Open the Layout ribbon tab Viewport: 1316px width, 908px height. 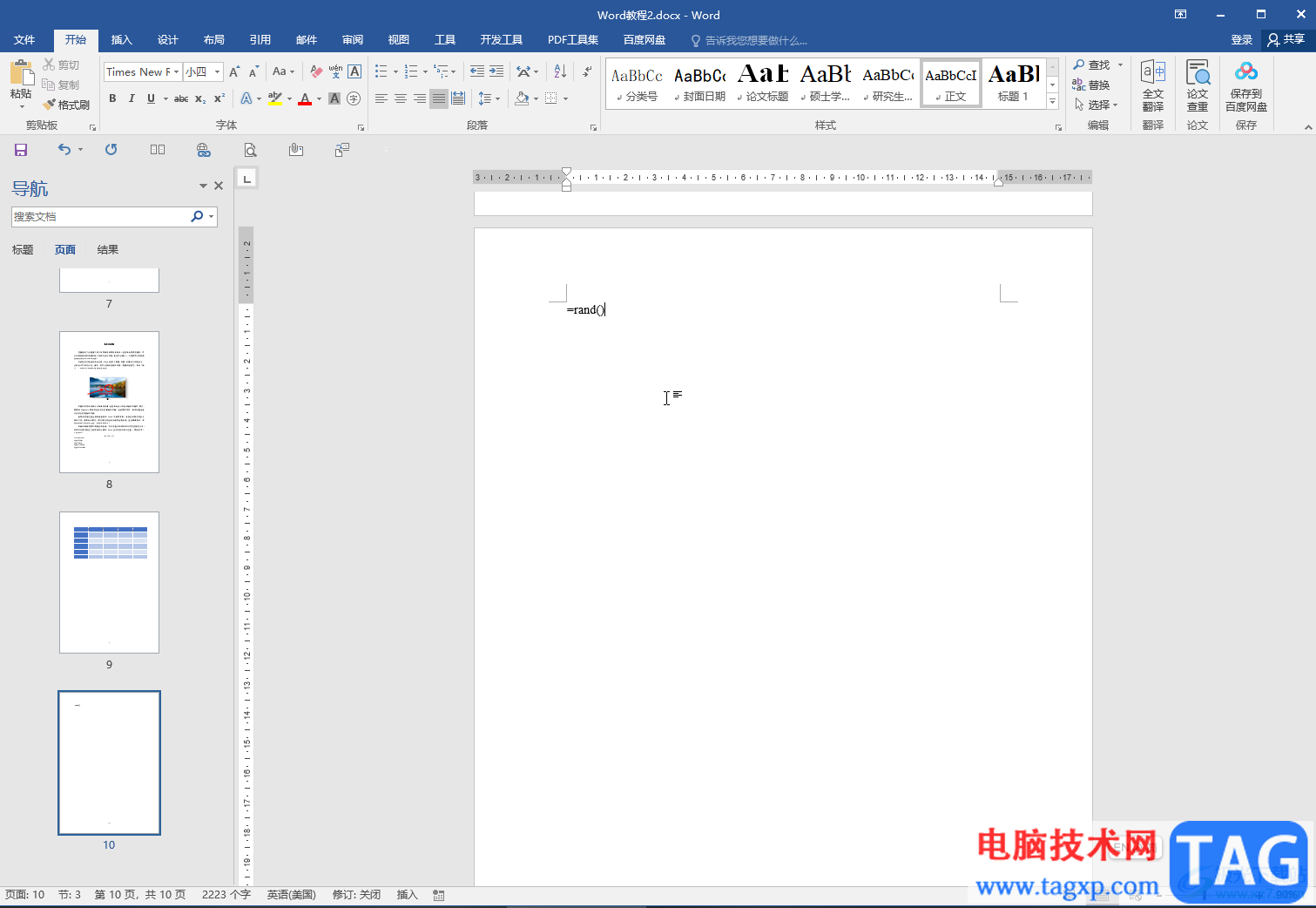coord(213,40)
